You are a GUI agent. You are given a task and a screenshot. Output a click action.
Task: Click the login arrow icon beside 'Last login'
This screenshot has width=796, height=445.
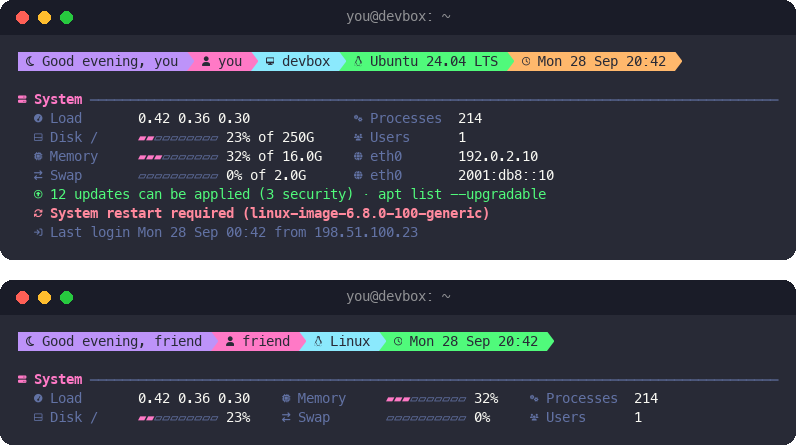click(38, 232)
